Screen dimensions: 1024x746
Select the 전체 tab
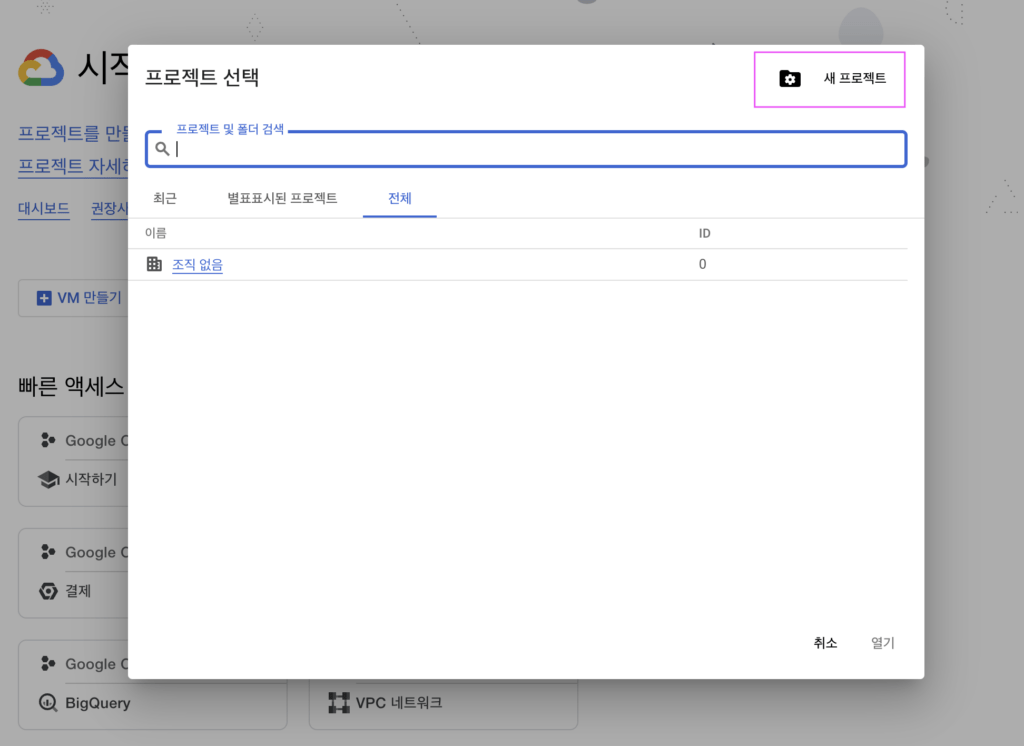point(400,198)
